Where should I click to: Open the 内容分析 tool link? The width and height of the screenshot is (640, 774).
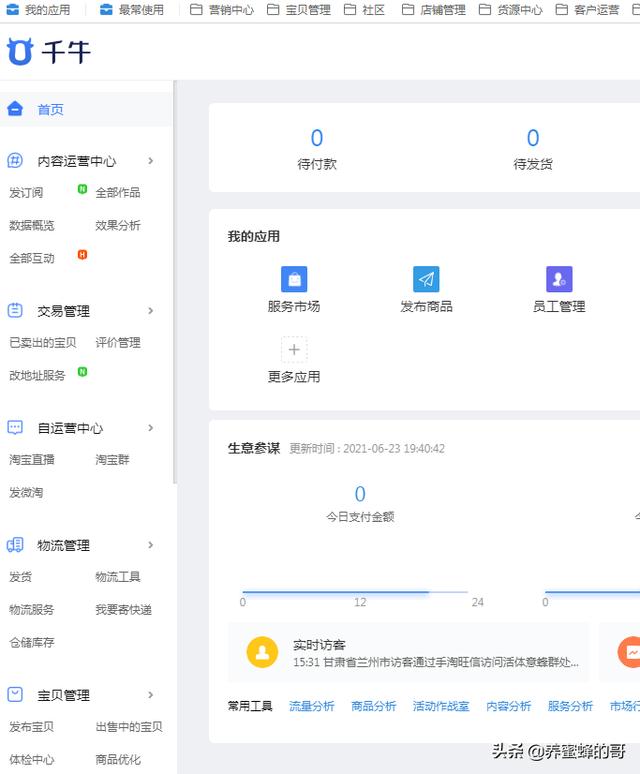click(x=508, y=706)
